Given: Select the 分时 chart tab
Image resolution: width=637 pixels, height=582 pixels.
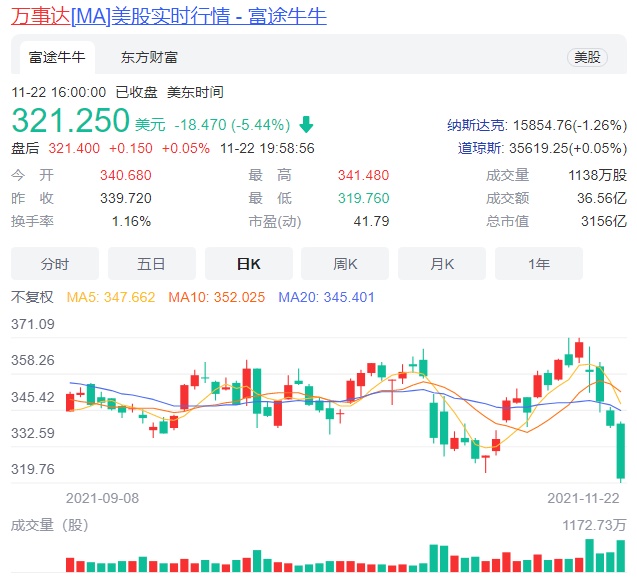Looking at the screenshot, I should pos(55,264).
